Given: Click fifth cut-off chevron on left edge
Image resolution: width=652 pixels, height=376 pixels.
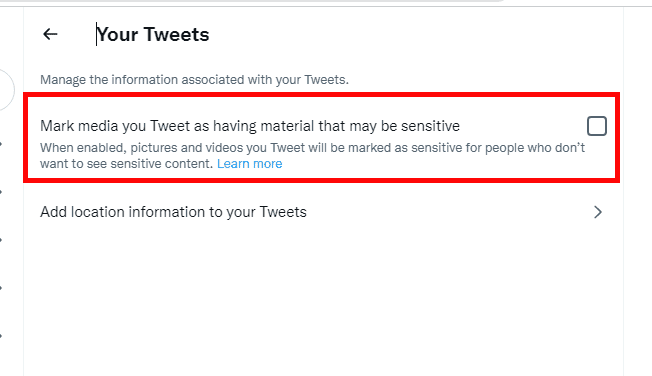Looking at the screenshot, I should (1, 336).
